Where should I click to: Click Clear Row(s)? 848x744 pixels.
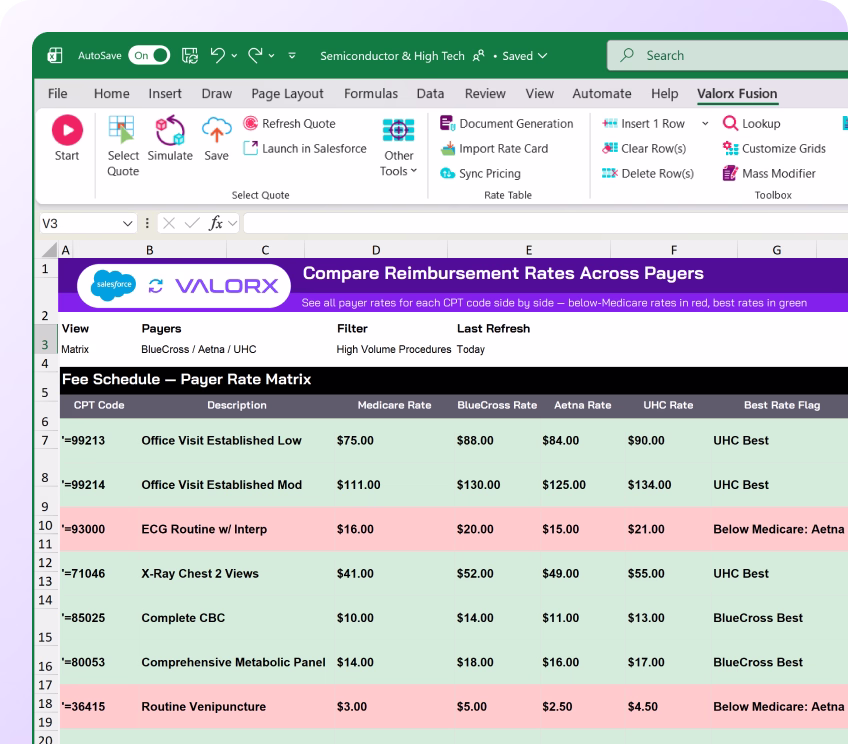(x=644, y=148)
